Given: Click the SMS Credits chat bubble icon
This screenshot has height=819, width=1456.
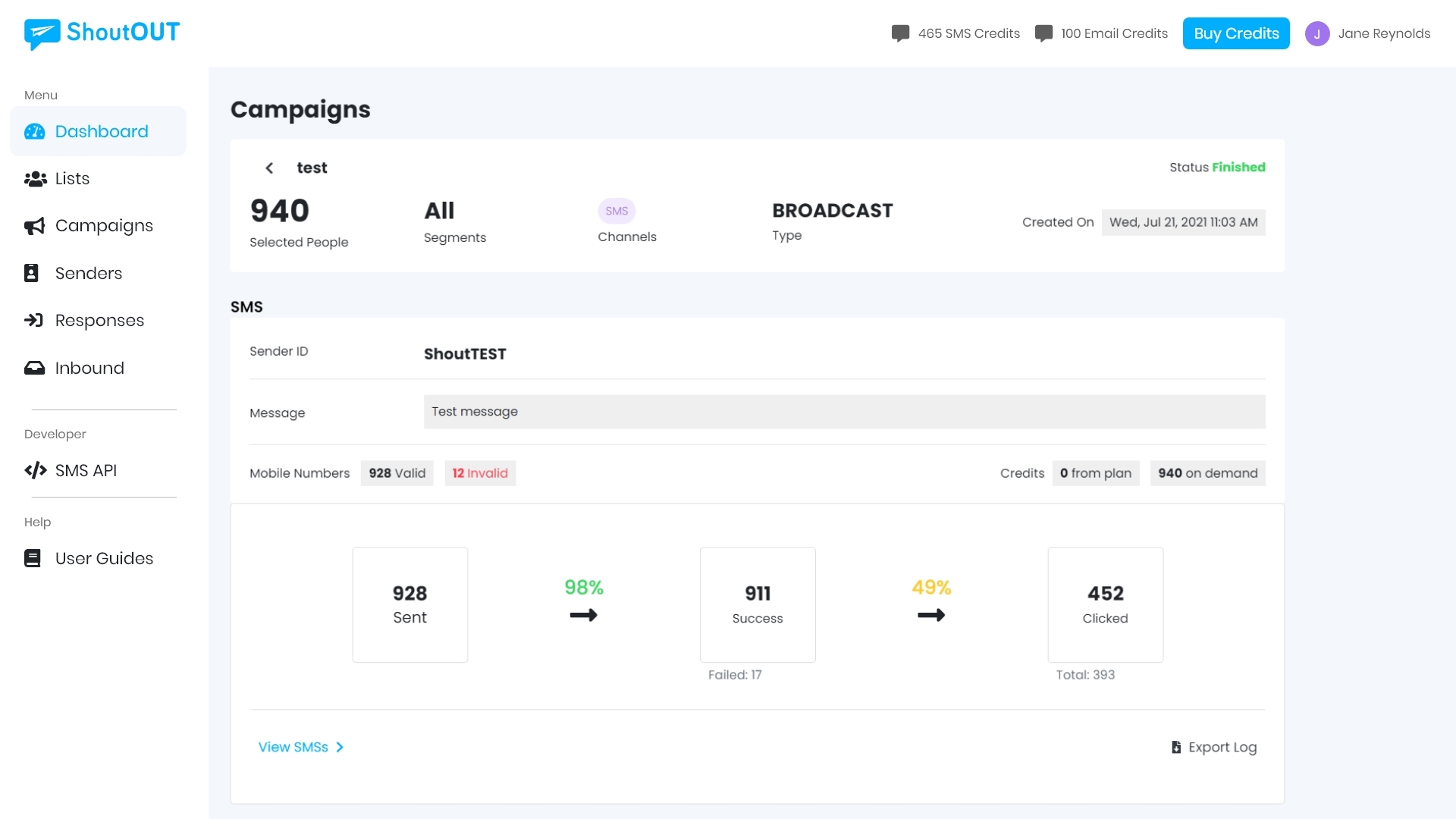Looking at the screenshot, I should 900,33.
